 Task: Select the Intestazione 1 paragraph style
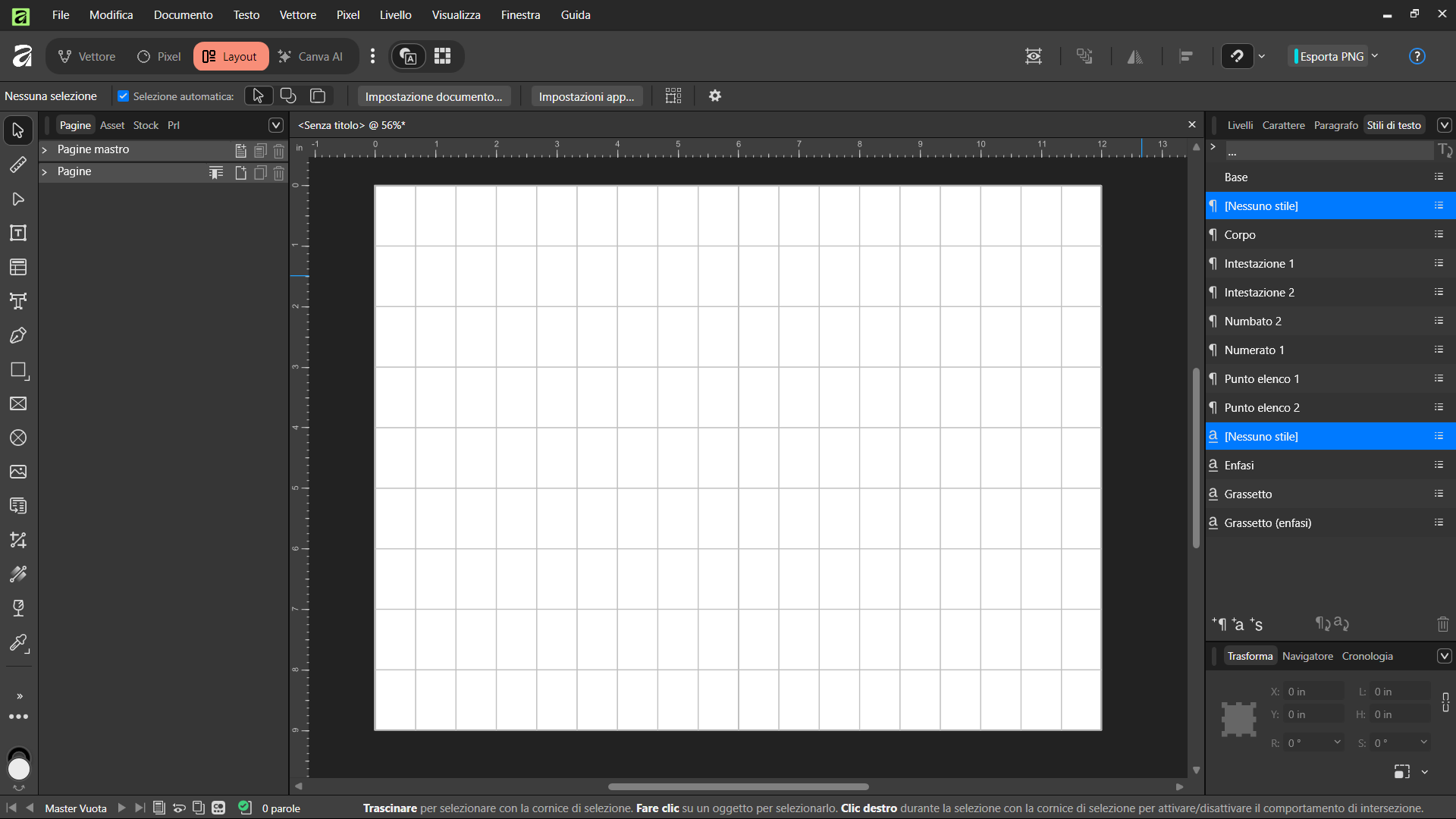click(x=1330, y=263)
